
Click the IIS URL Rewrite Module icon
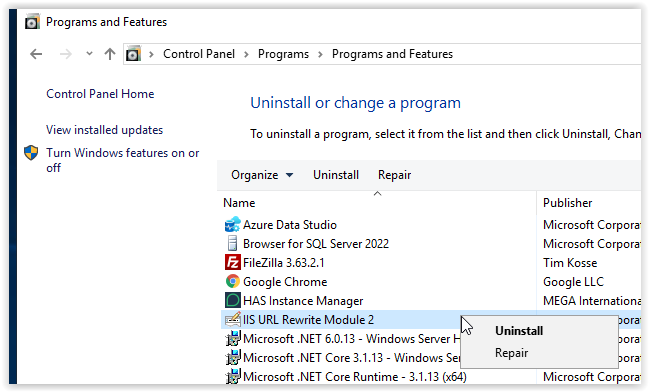click(233, 320)
